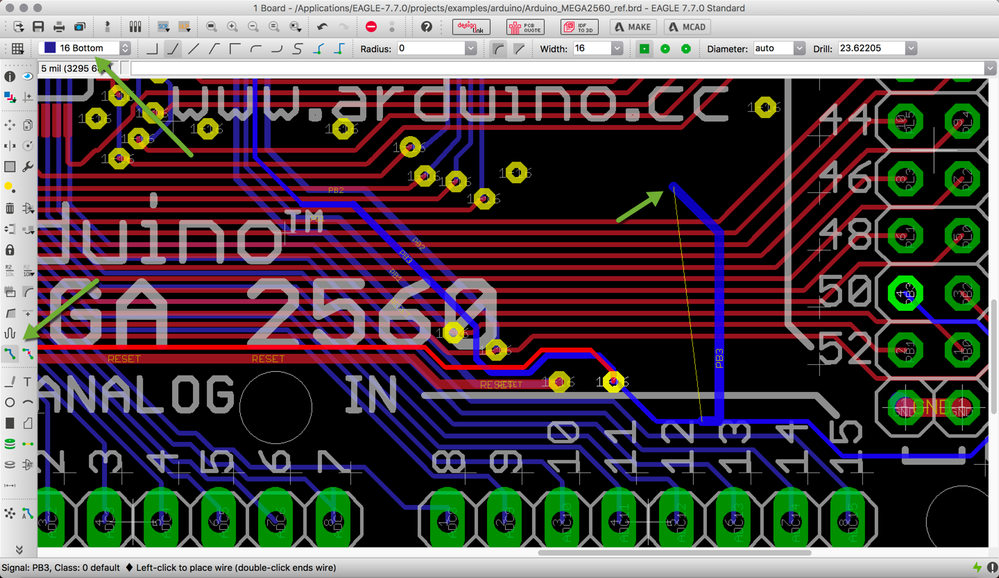Expand the Diameter dropdown
The width and height of the screenshot is (999, 578).
[799, 48]
